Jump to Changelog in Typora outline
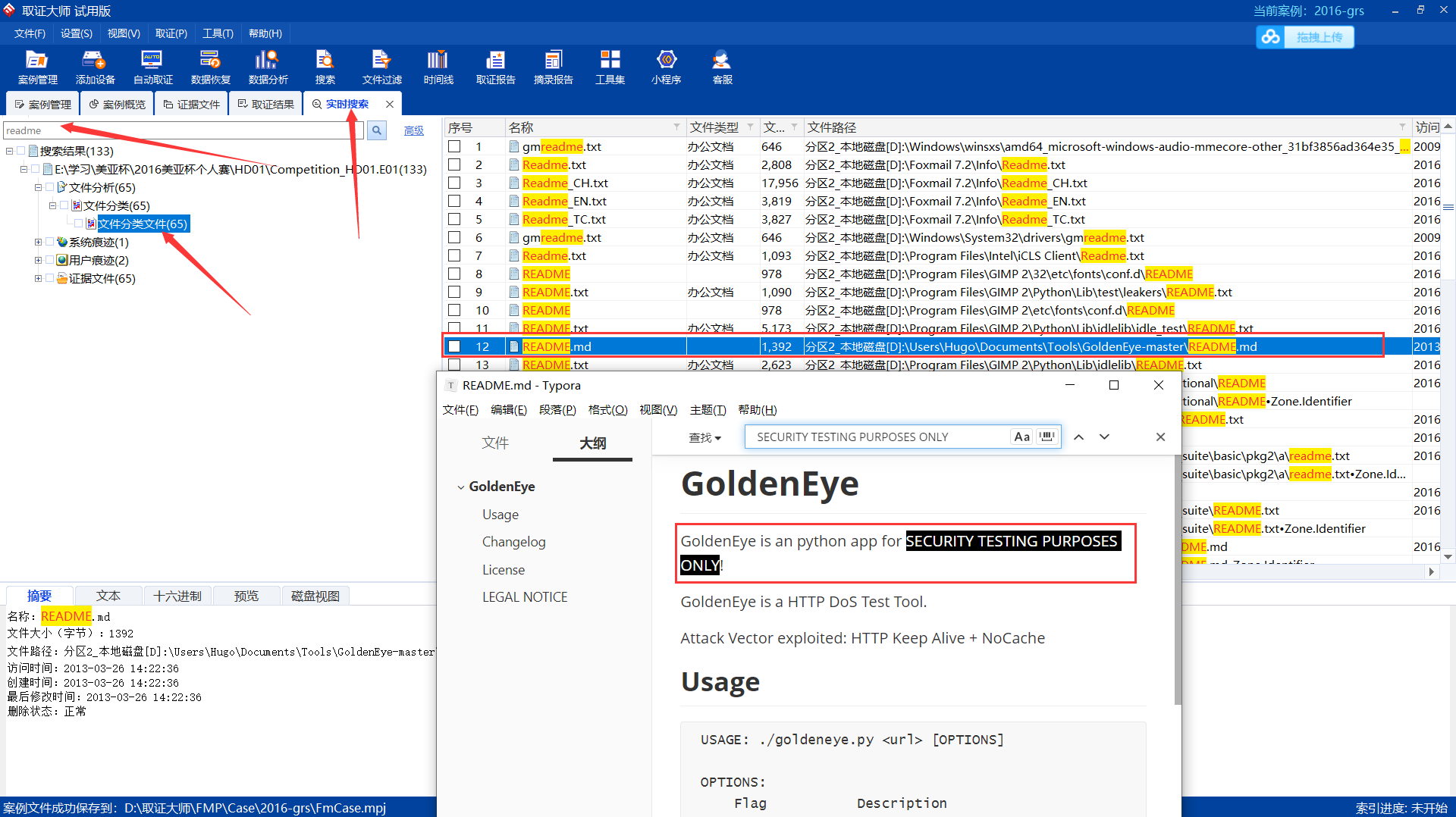Viewport: 1456px width, 817px height. (514, 542)
